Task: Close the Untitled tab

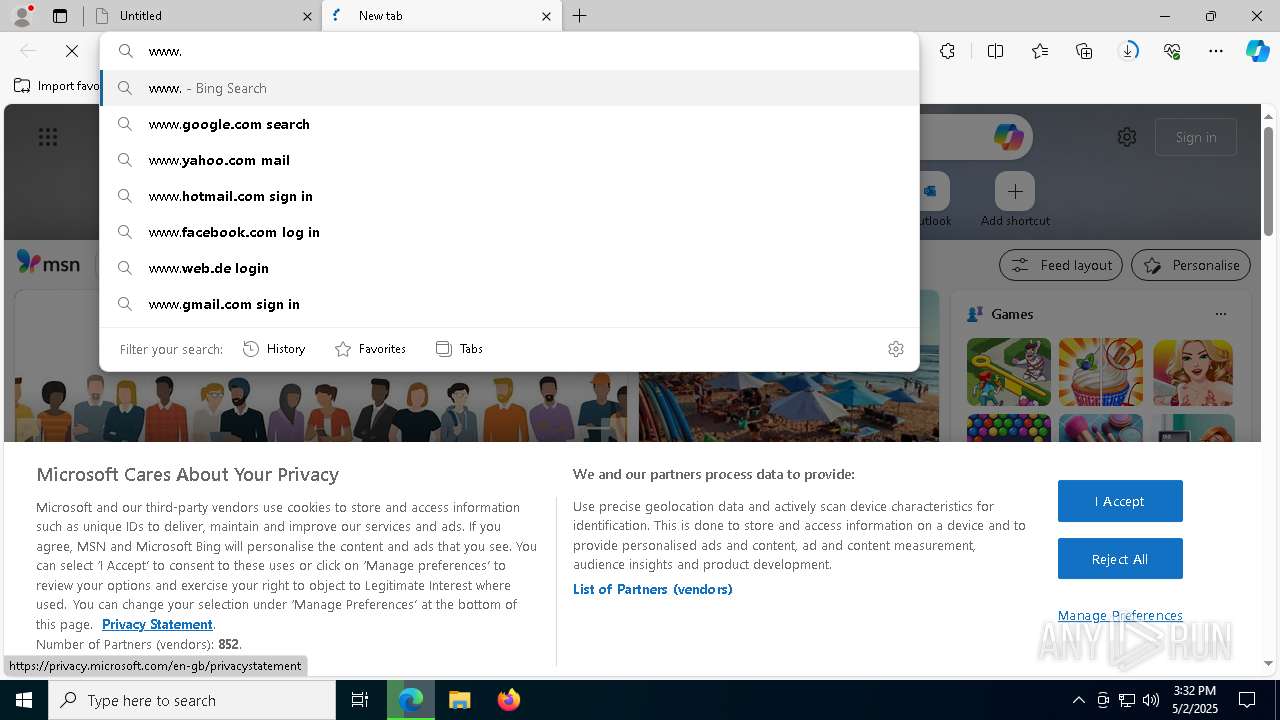Action: pyautogui.click(x=307, y=16)
